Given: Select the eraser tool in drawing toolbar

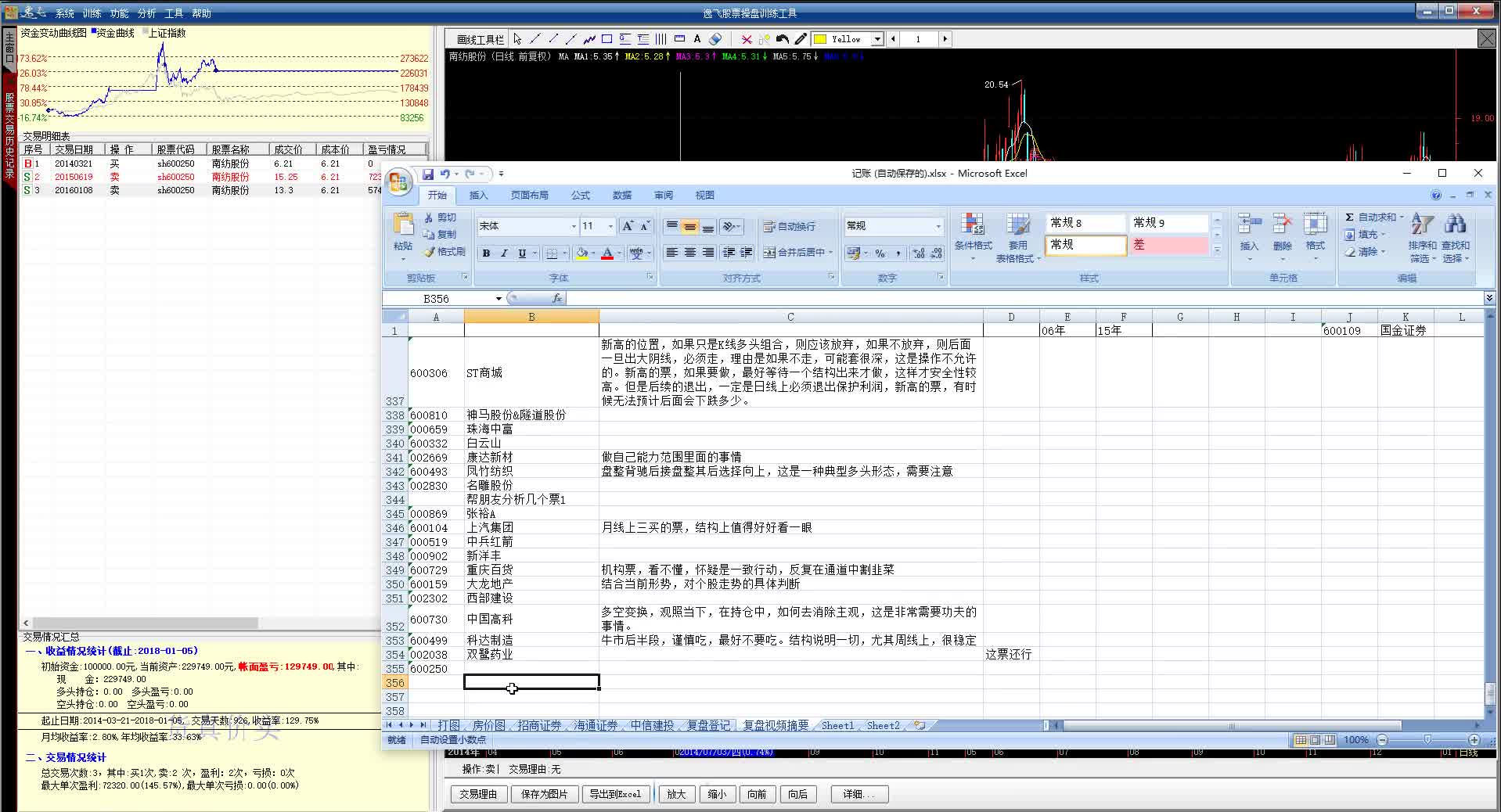Looking at the screenshot, I should click(x=715, y=39).
